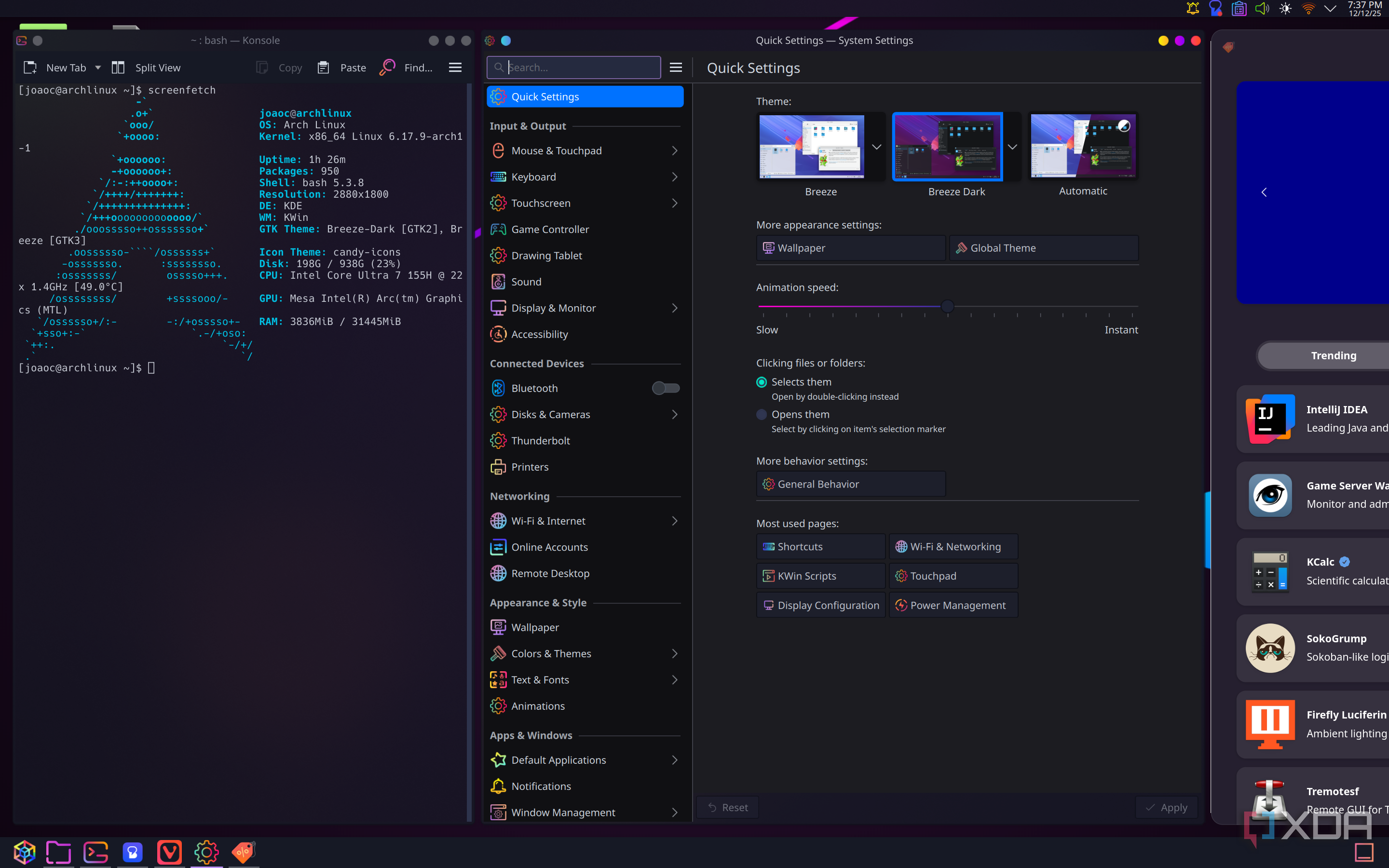The width and height of the screenshot is (1389, 868).
Task: Open New Tab dropdown arrow in Konsole
Action: point(98,68)
